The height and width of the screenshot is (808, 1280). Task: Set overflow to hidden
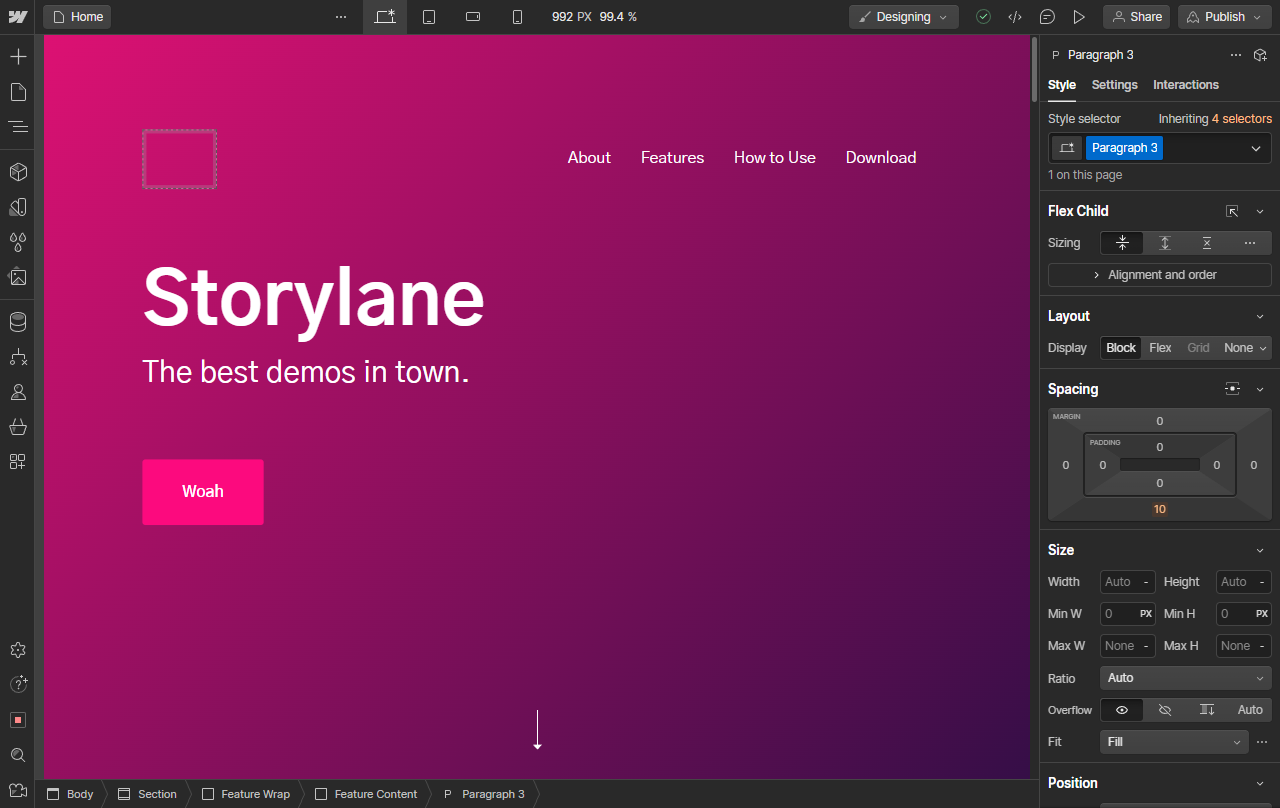pyautogui.click(x=1165, y=710)
